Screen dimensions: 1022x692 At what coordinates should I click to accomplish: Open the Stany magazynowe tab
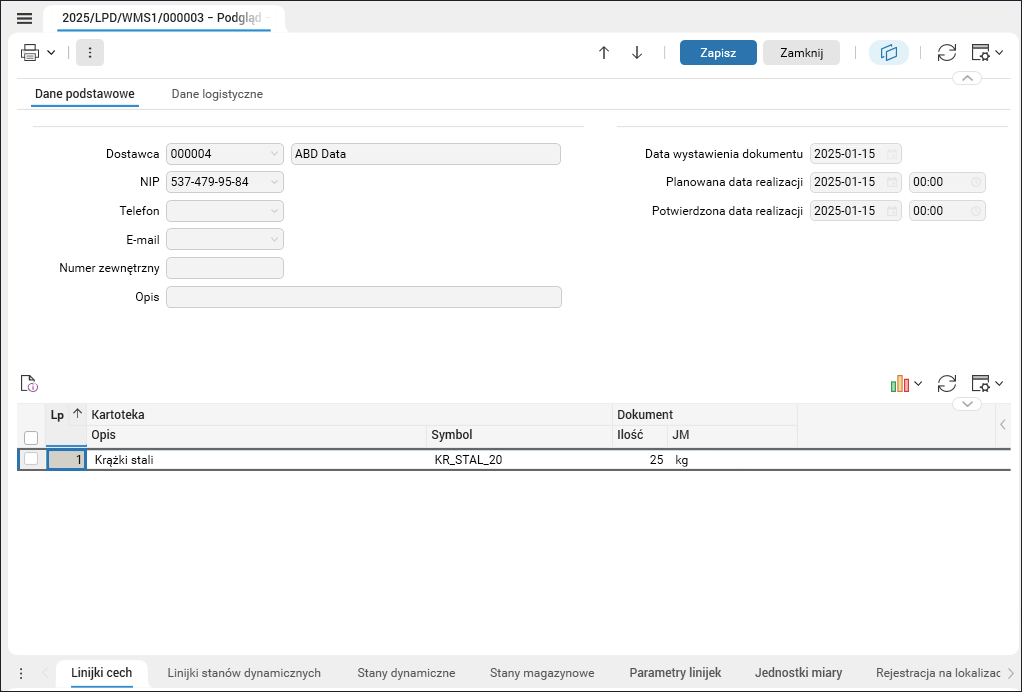click(x=542, y=673)
